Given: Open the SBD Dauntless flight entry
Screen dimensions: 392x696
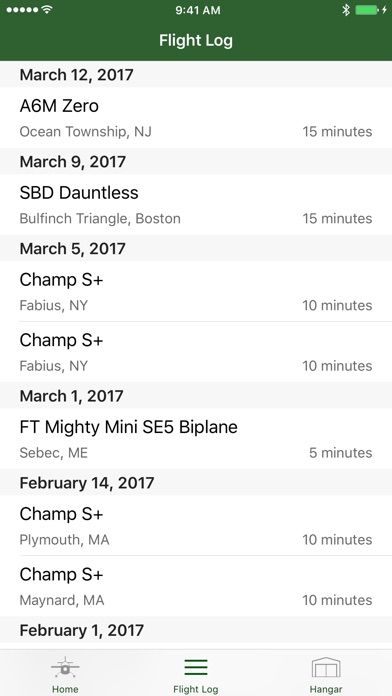Looking at the screenshot, I should click(196, 205).
